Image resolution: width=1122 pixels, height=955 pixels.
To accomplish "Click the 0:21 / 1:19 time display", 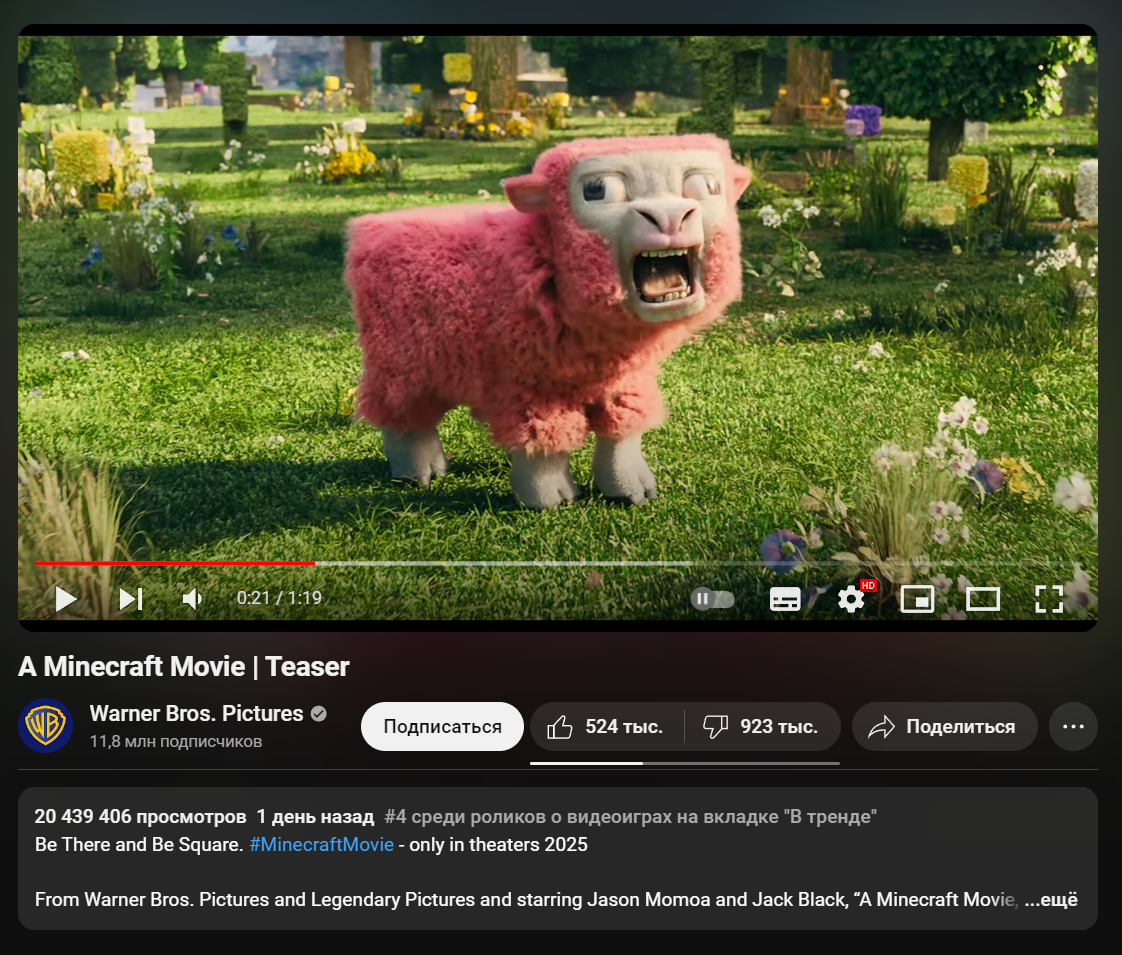I will point(279,598).
